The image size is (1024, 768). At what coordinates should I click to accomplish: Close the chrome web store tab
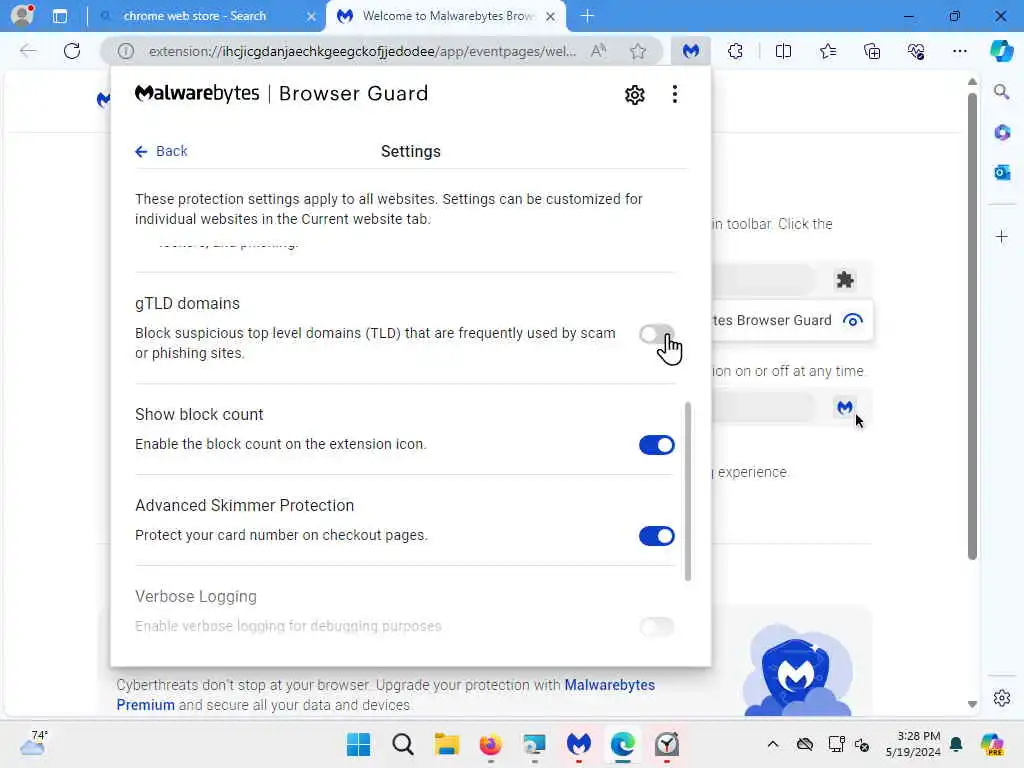[x=312, y=16]
